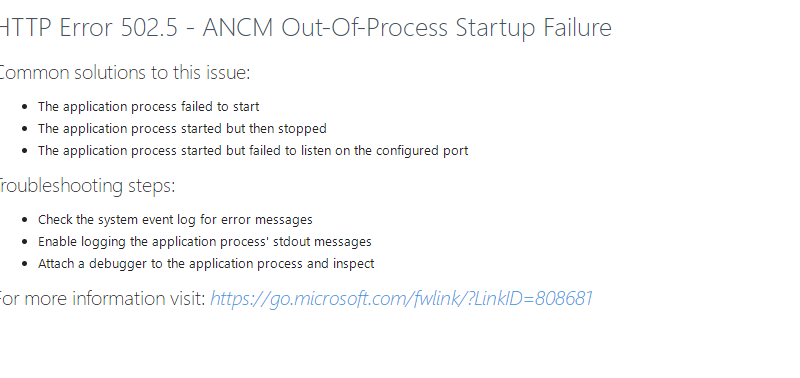800x378 pixels.
Task: Click the 'Common solutions to this issue' heading
Action: tap(124, 73)
